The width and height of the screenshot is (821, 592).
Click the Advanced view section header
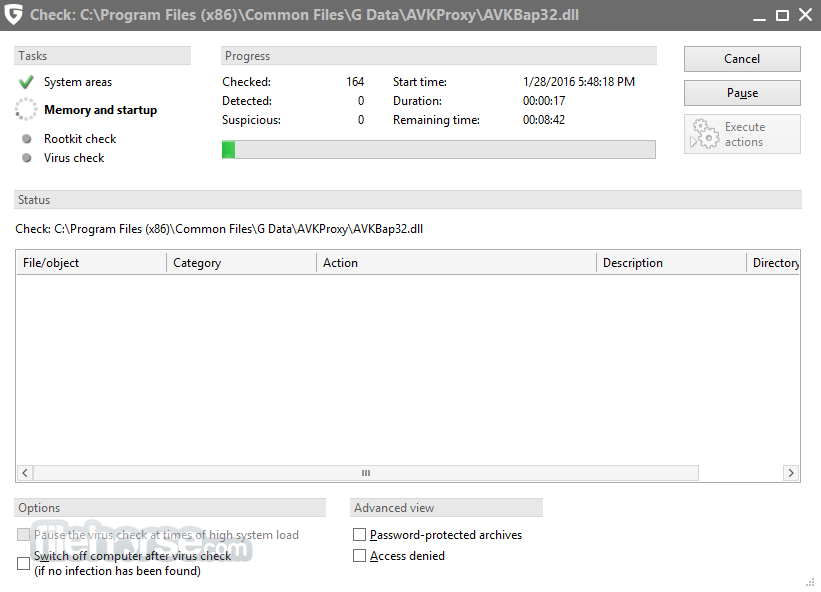446,508
